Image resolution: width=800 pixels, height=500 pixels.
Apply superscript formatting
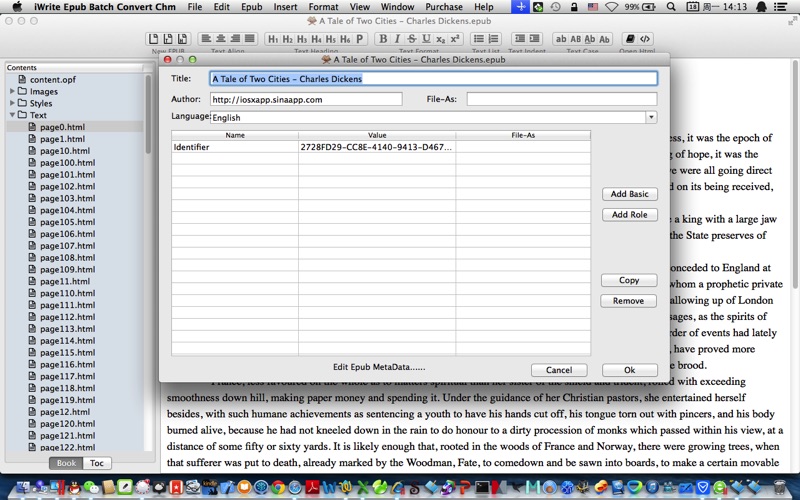click(x=455, y=39)
